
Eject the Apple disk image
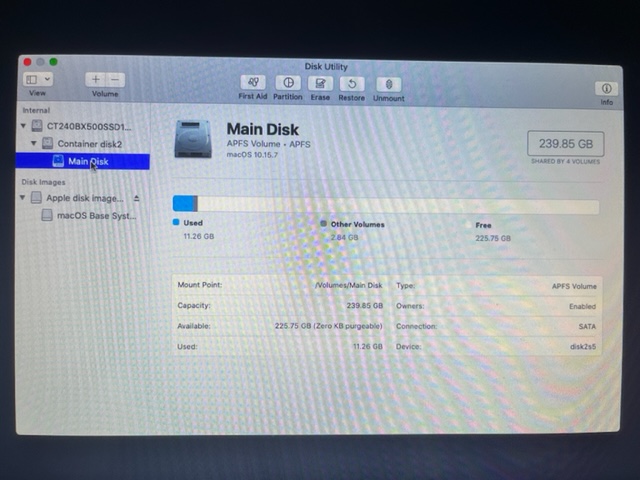(x=137, y=198)
